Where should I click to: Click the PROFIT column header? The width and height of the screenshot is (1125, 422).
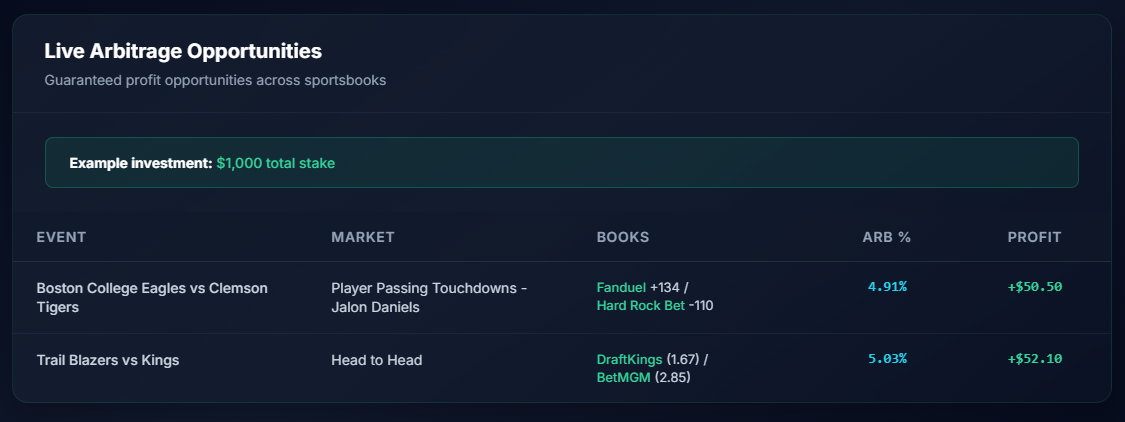(x=1035, y=238)
